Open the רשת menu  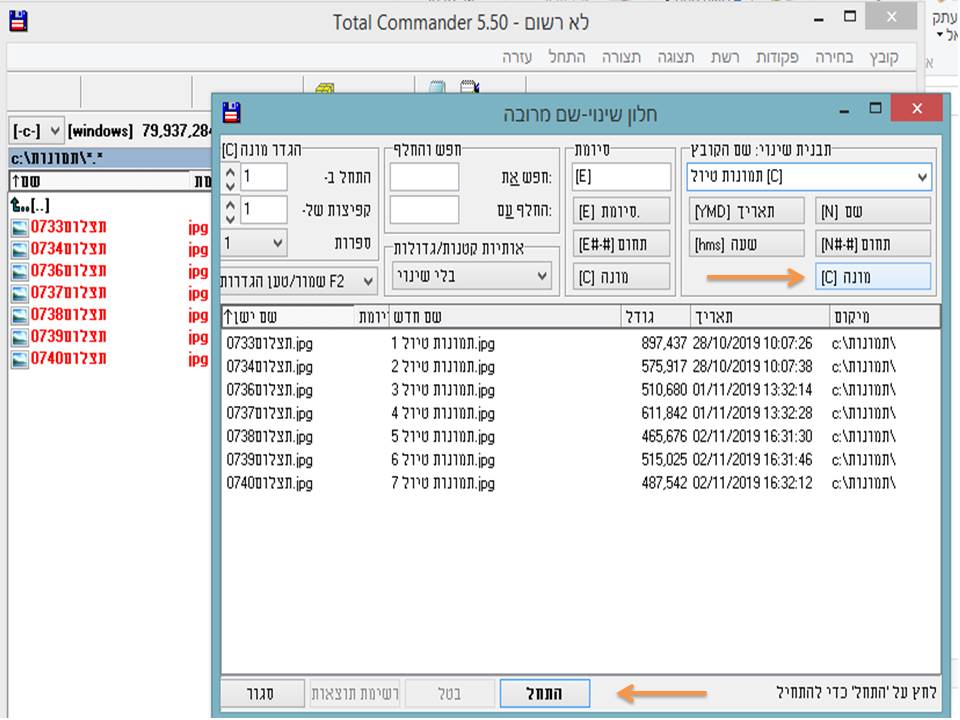coord(725,57)
